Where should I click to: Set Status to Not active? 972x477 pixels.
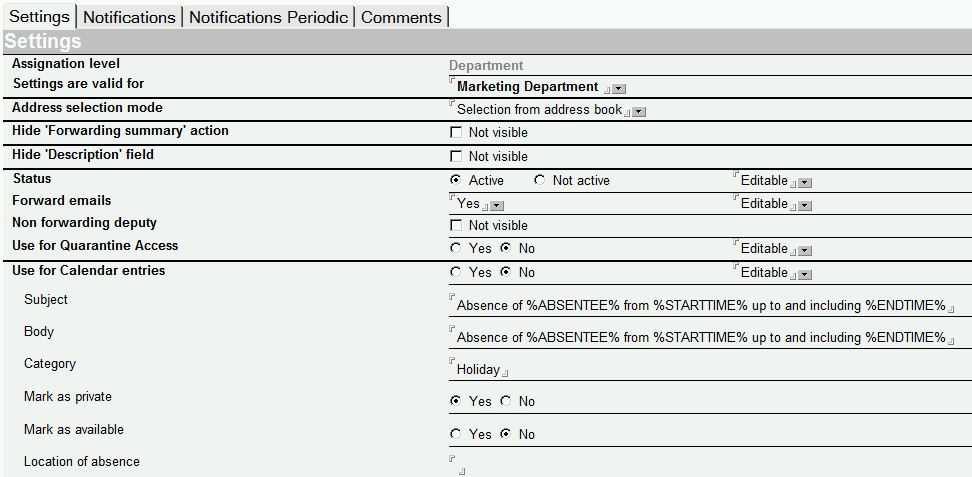click(540, 181)
